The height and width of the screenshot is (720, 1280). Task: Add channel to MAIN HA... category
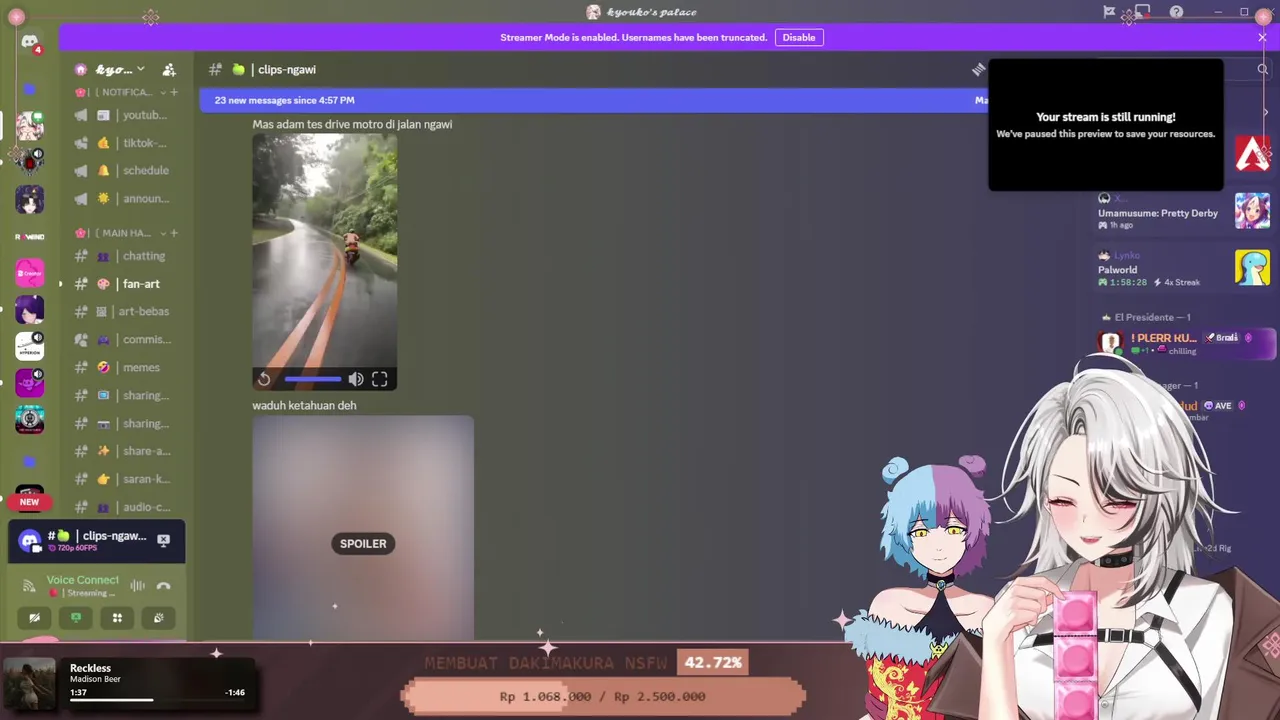coord(174,233)
